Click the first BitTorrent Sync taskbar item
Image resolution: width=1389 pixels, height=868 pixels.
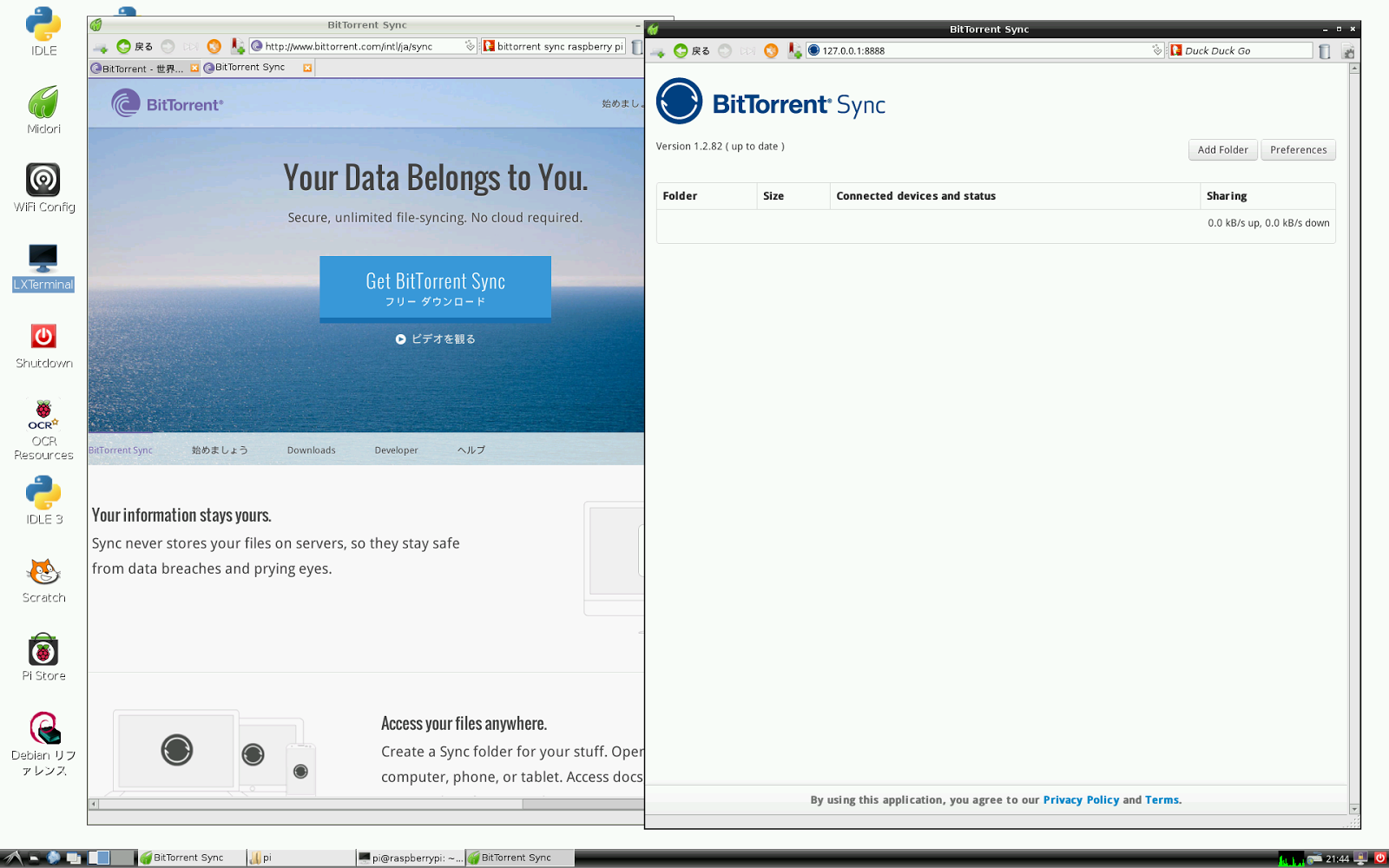[x=190, y=858]
